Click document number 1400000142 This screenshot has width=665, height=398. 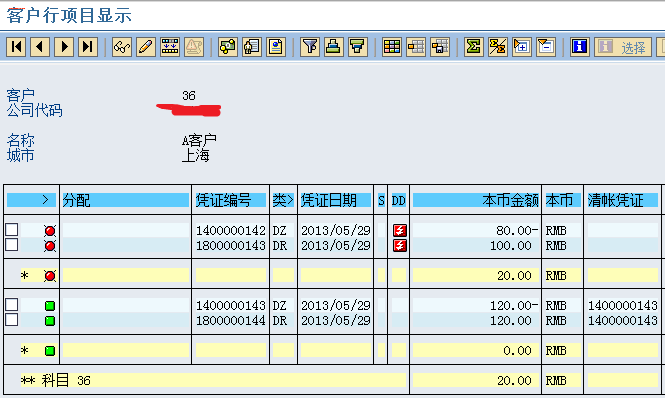[x=231, y=230]
